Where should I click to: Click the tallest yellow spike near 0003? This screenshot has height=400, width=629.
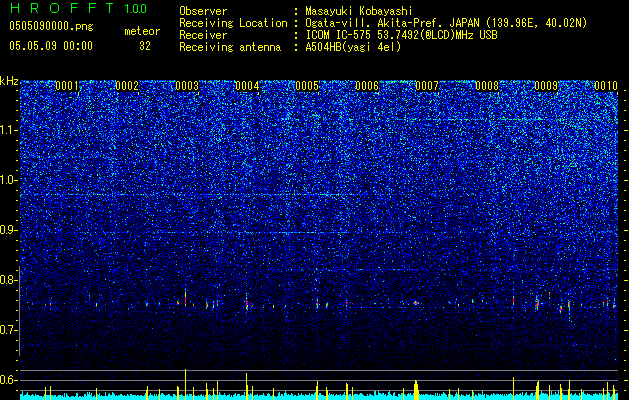185,384
